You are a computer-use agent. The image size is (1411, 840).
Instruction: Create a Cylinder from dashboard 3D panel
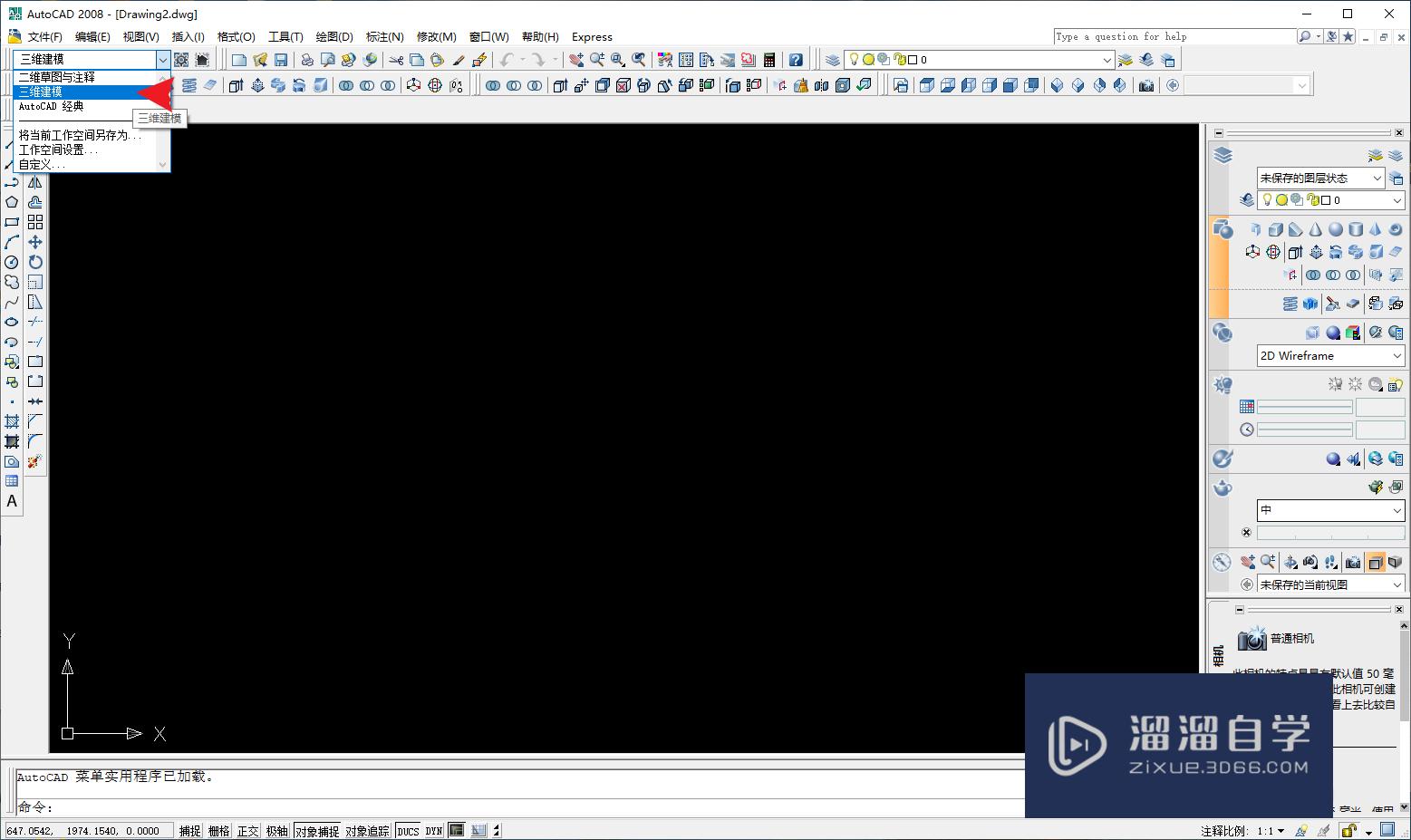[1355, 229]
